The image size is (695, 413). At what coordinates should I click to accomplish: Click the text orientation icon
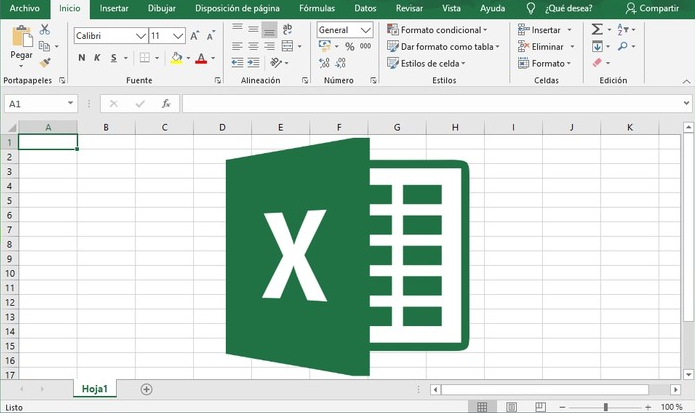click(x=276, y=63)
